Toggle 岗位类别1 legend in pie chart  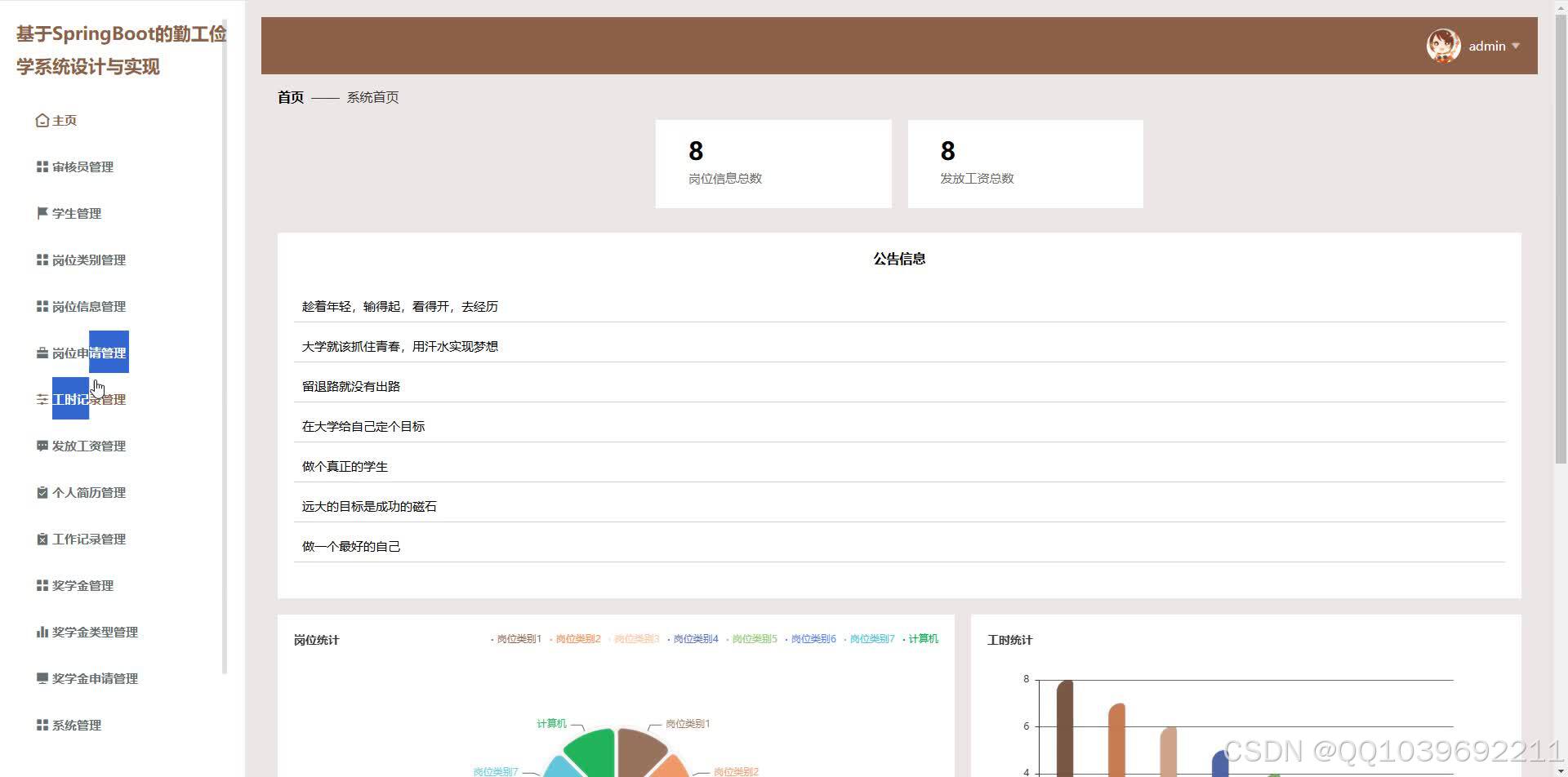(x=518, y=639)
